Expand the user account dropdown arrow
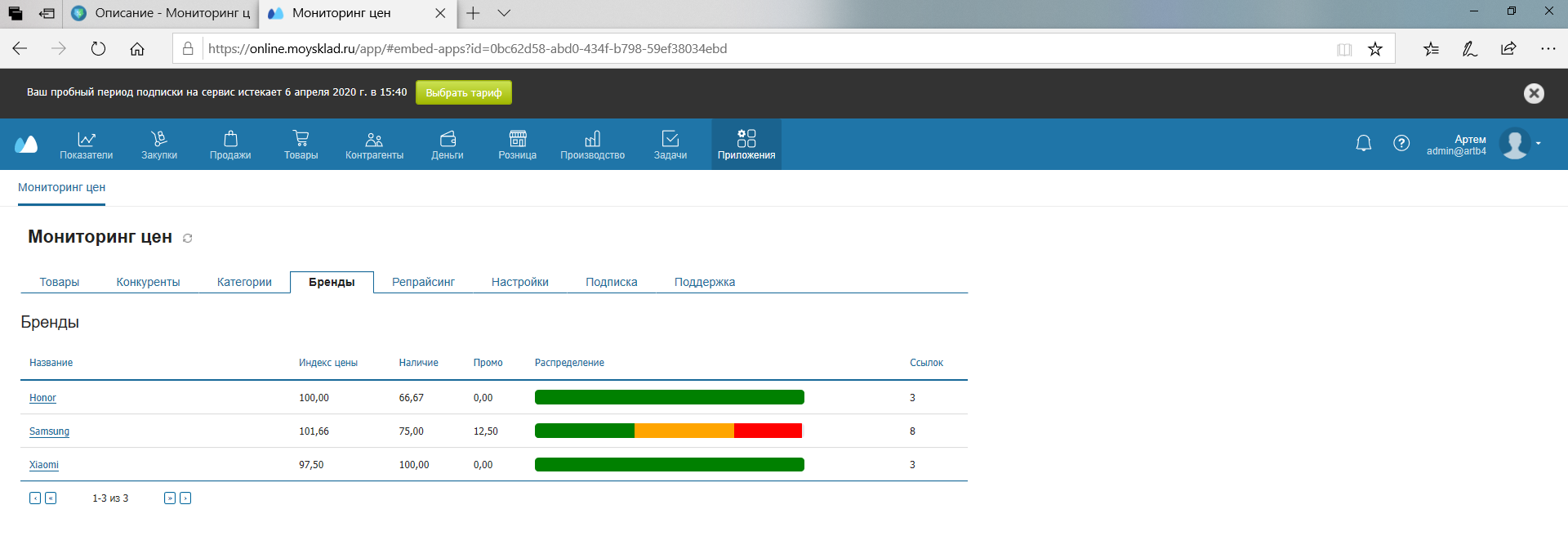 pyautogui.click(x=1539, y=143)
